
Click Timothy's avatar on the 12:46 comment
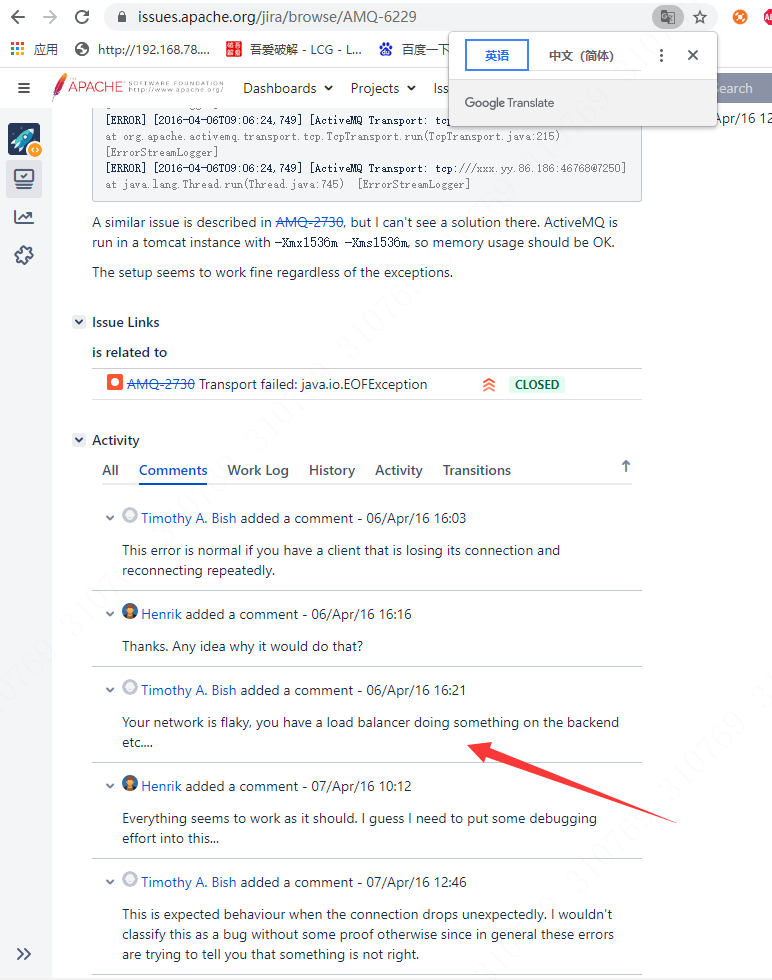[x=130, y=879]
